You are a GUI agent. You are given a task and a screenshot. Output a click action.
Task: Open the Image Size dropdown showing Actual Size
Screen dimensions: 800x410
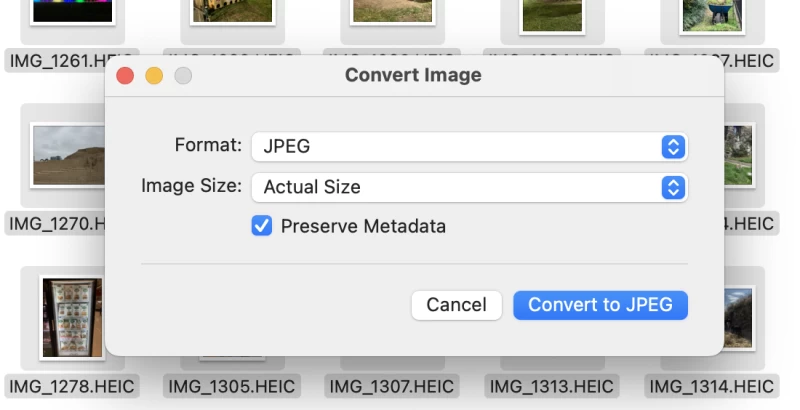click(455, 187)
